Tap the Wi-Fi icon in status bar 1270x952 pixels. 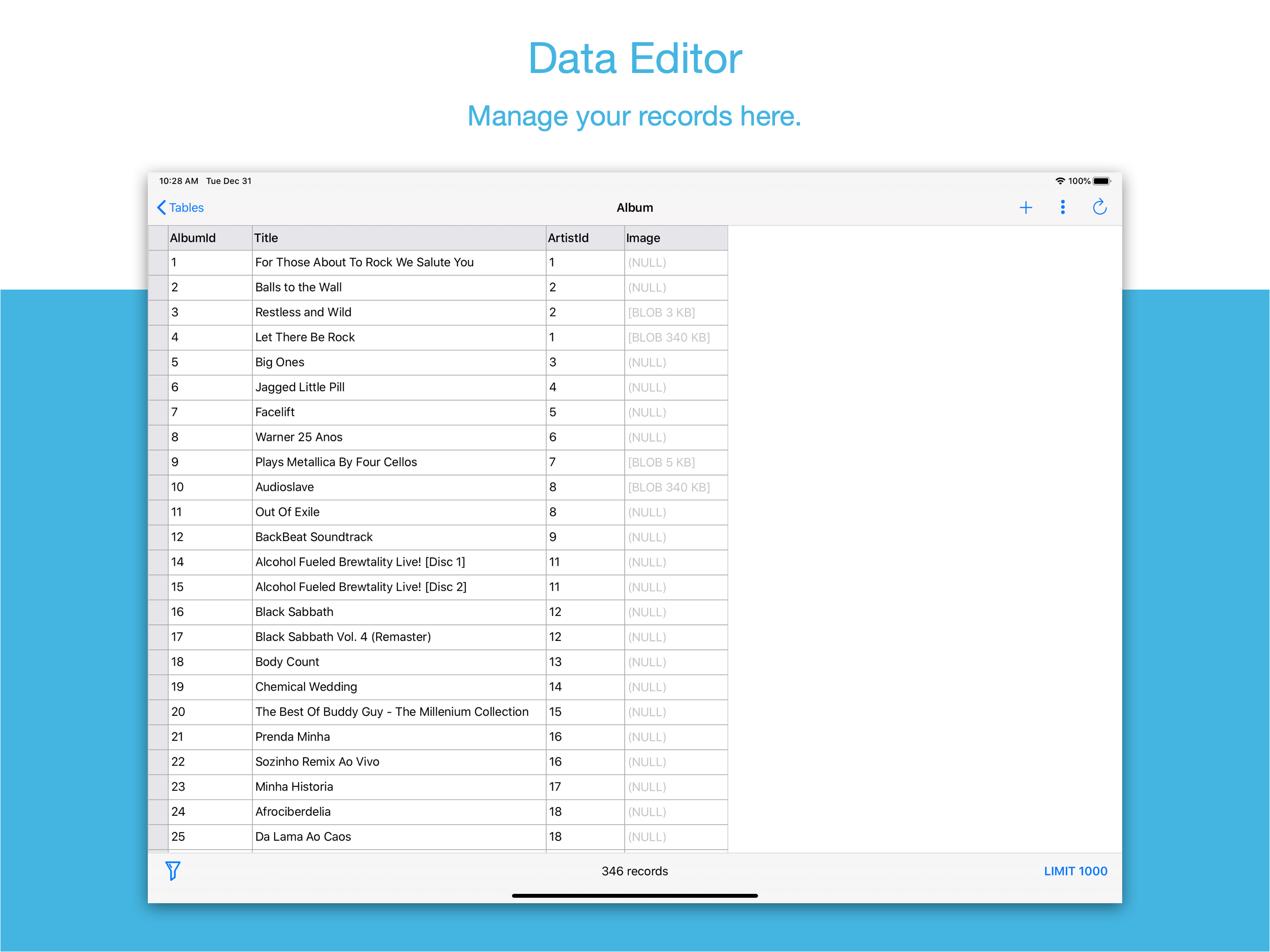pos(1060,181)
